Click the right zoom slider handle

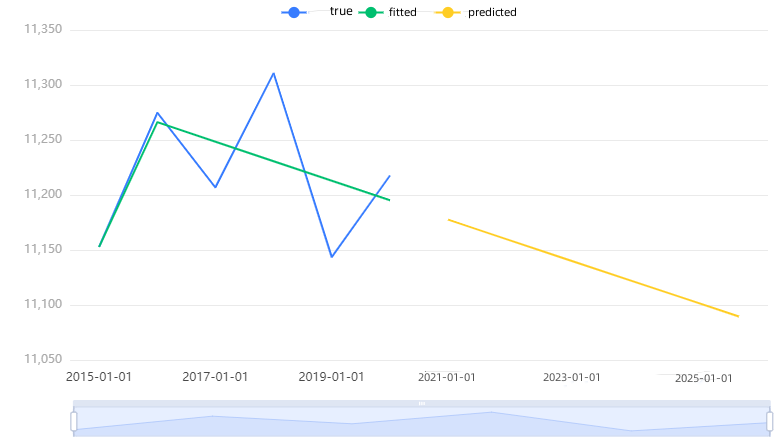[x=770, y=421]
